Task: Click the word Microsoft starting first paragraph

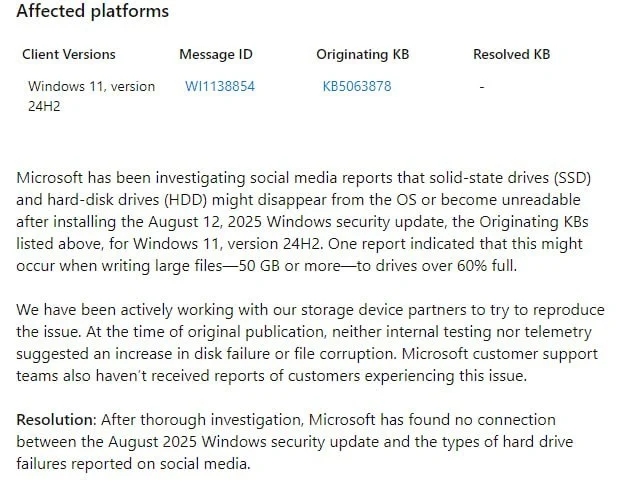Action: point(49,177)
